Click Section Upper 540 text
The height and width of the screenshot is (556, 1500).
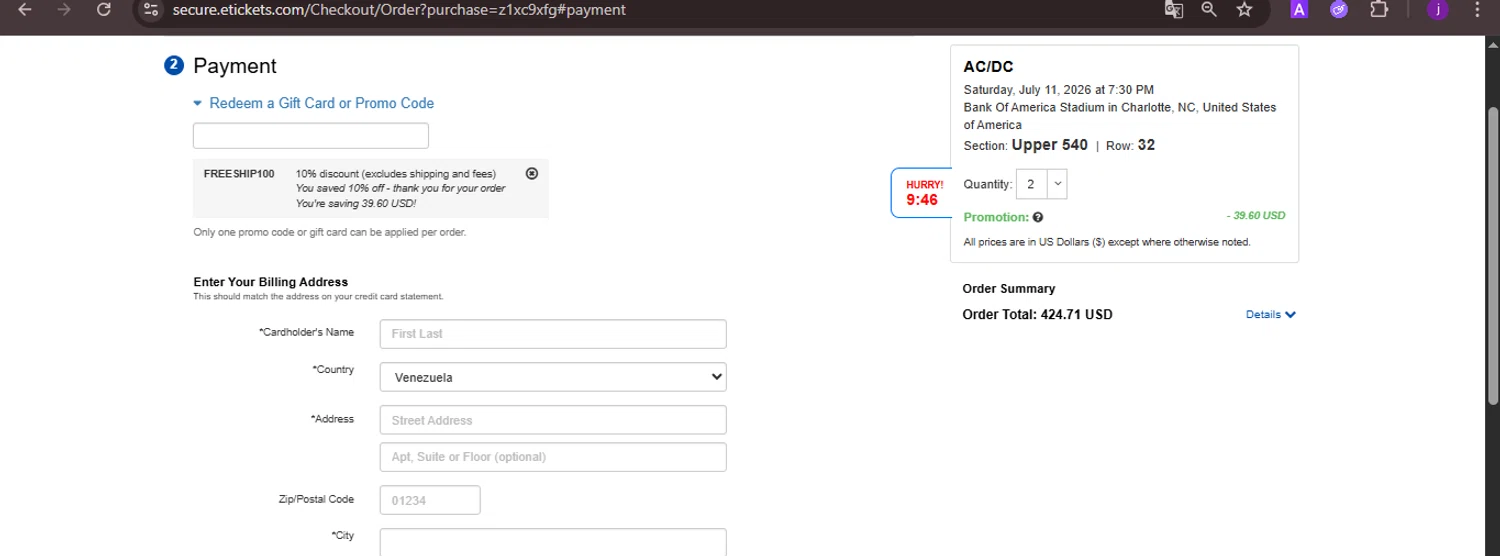click(1025, 145)
